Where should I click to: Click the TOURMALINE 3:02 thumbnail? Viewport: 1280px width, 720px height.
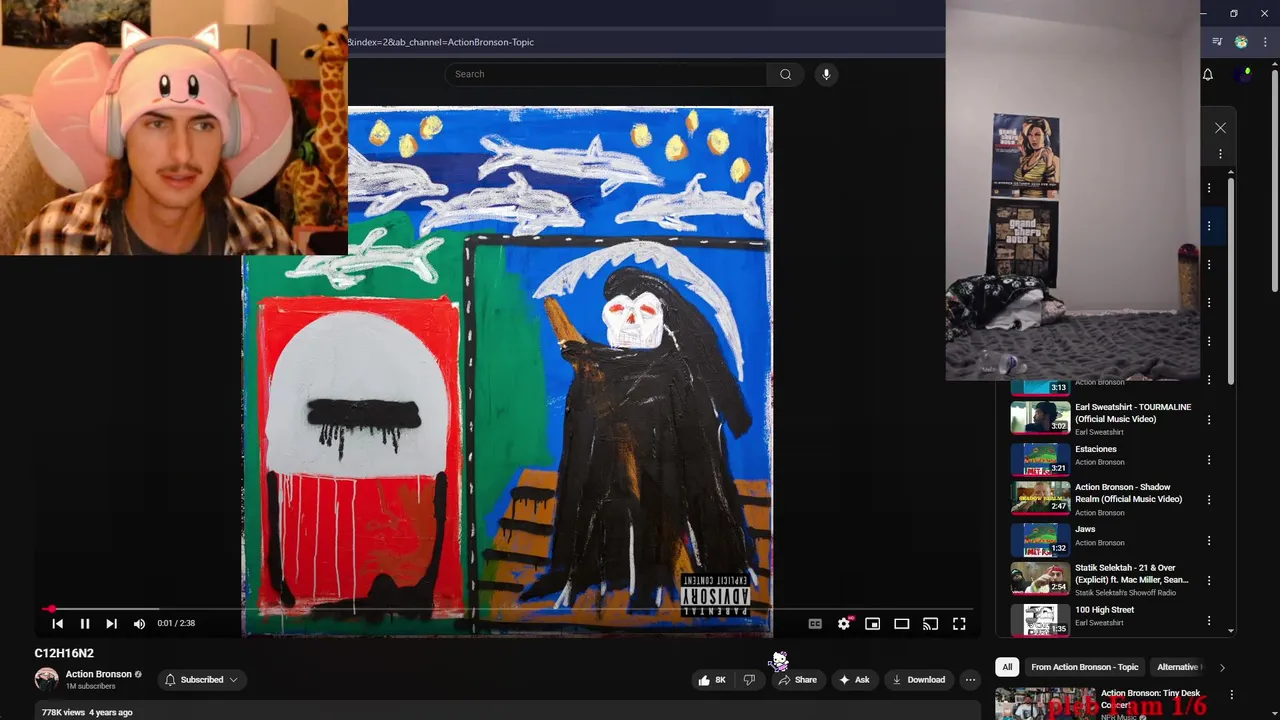click(1040, 418)
